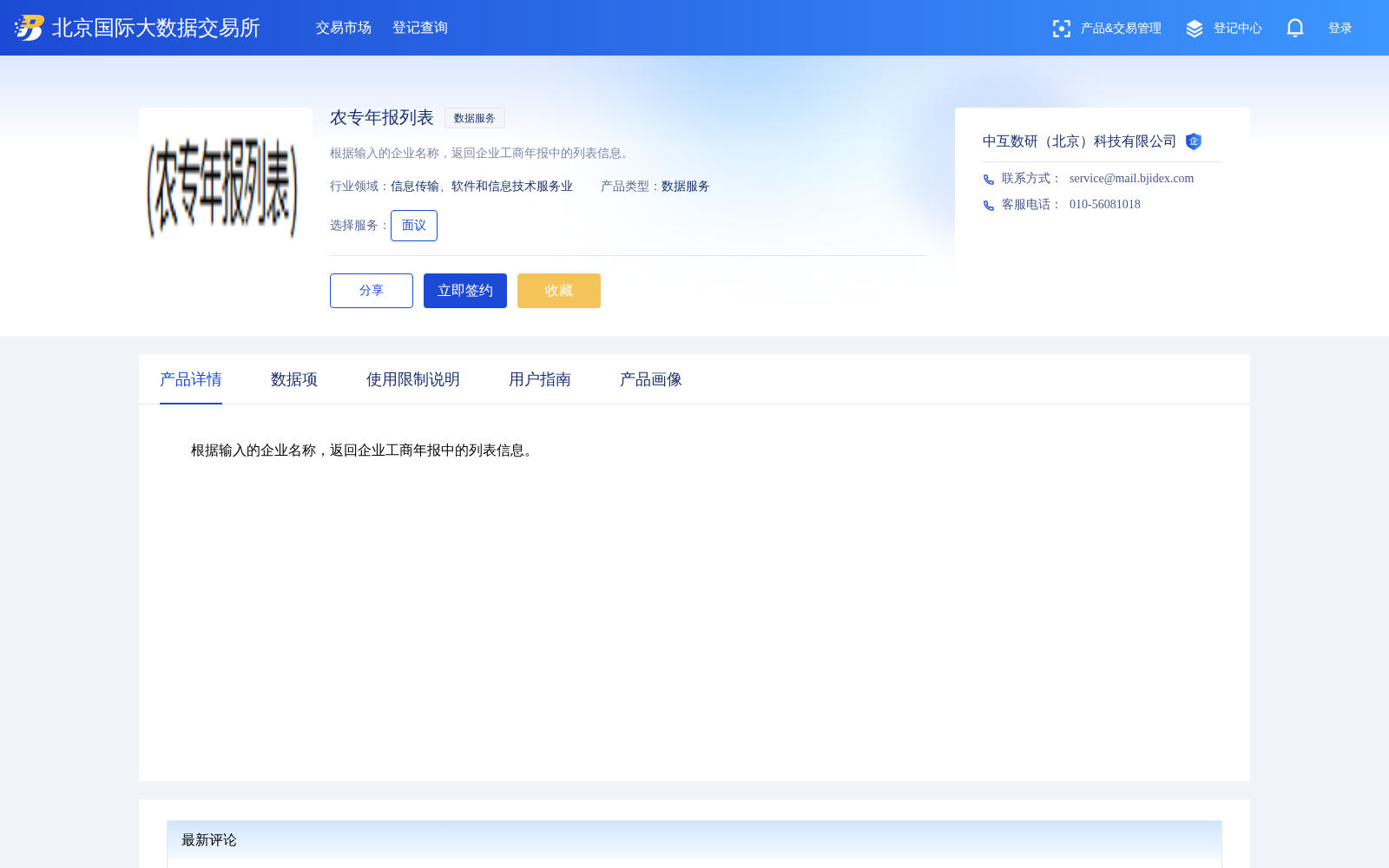Open the notification bell icon
1389x868 pixels.
pos(1295,28)
